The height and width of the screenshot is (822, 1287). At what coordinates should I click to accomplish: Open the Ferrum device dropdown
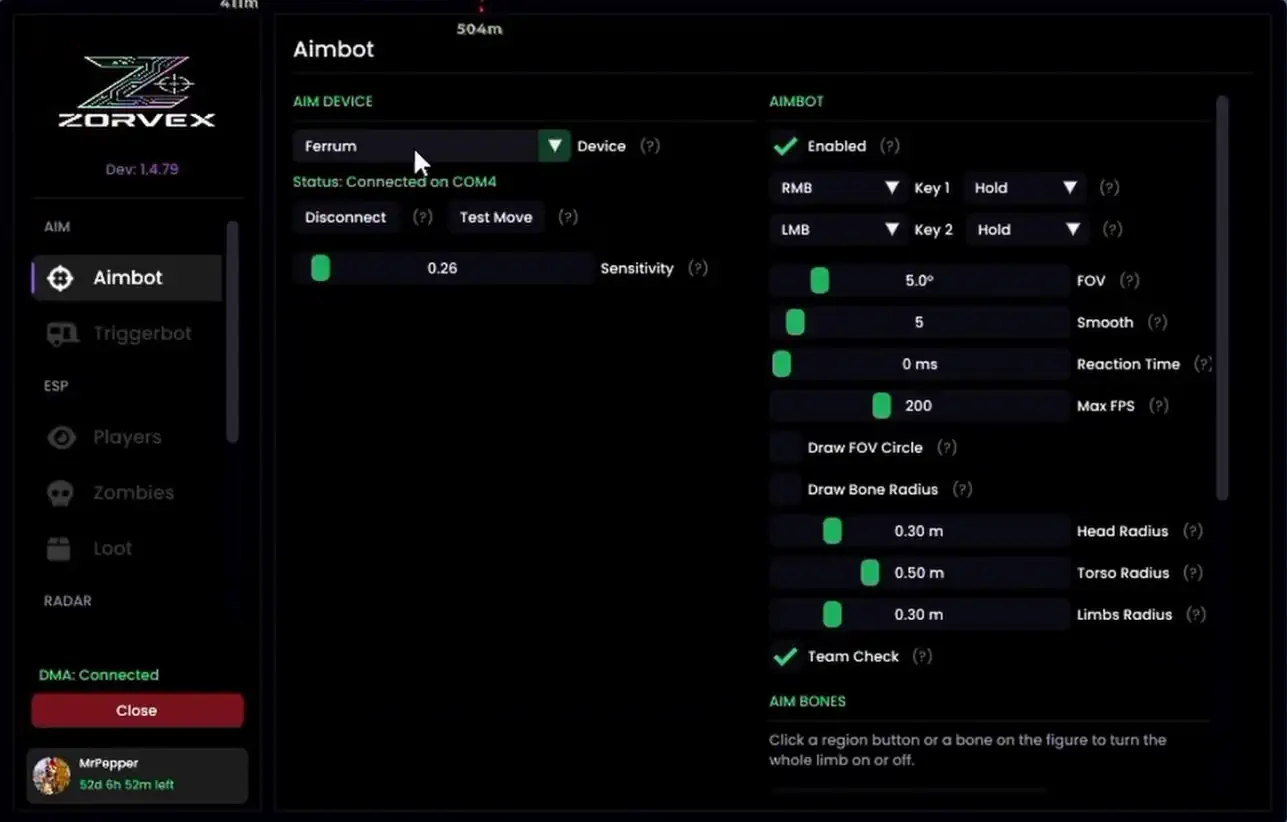(431, 146)
